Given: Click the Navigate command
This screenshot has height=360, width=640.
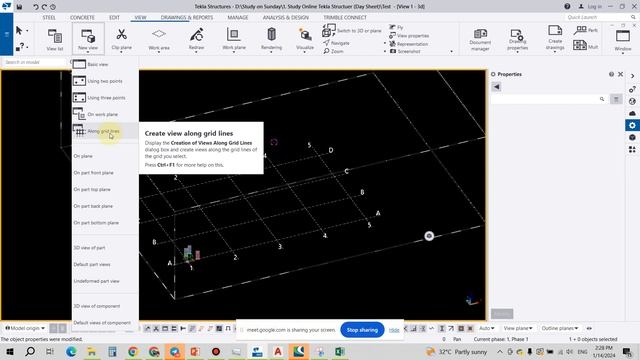Looking at the screenshot, I should coord(336,43).
